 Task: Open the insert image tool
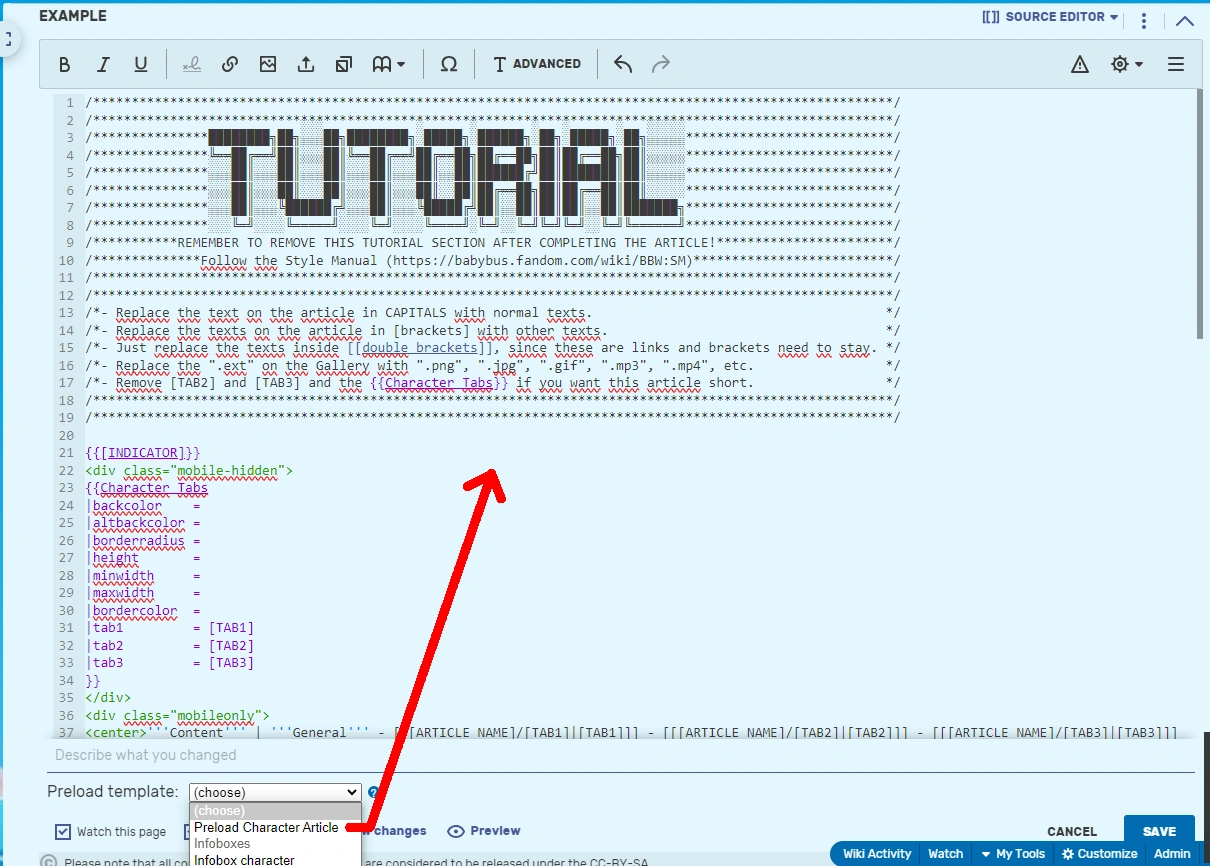[267, 63]
